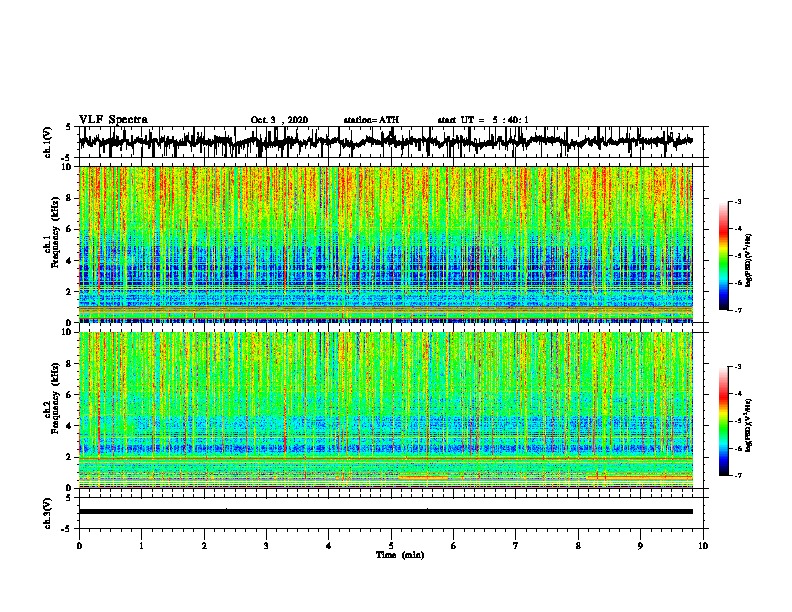Click the ch.1 colorbar "-7" label

pyautogui.click(x=738, y=310)
